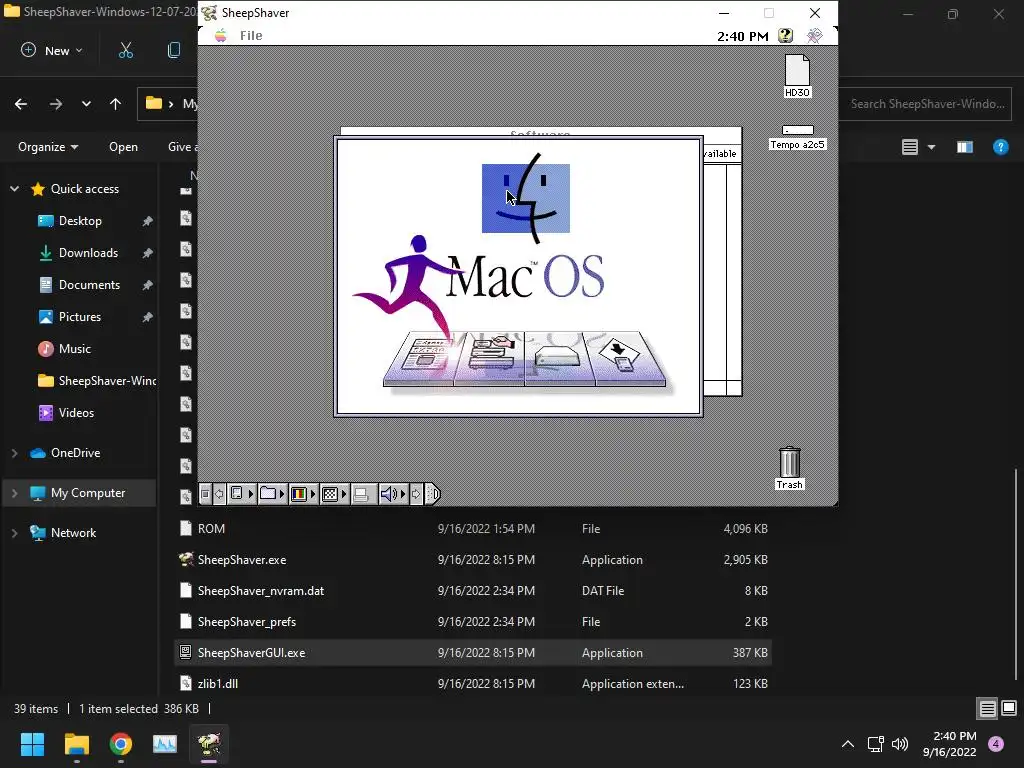
Task: Open File Explorer from taskbar
Action: tap(76, 744)
